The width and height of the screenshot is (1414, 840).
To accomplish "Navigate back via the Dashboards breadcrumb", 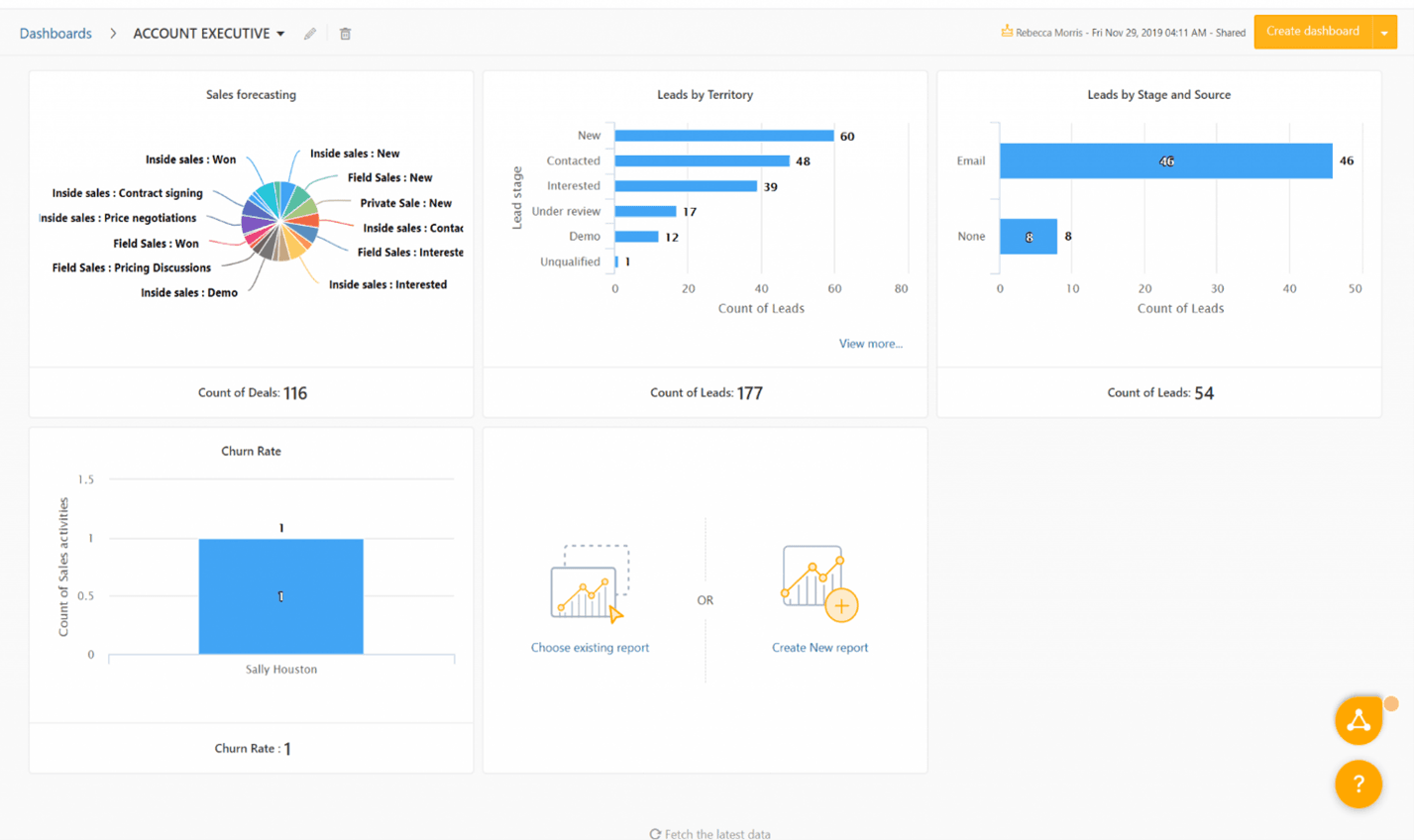I will coord(55,33).
